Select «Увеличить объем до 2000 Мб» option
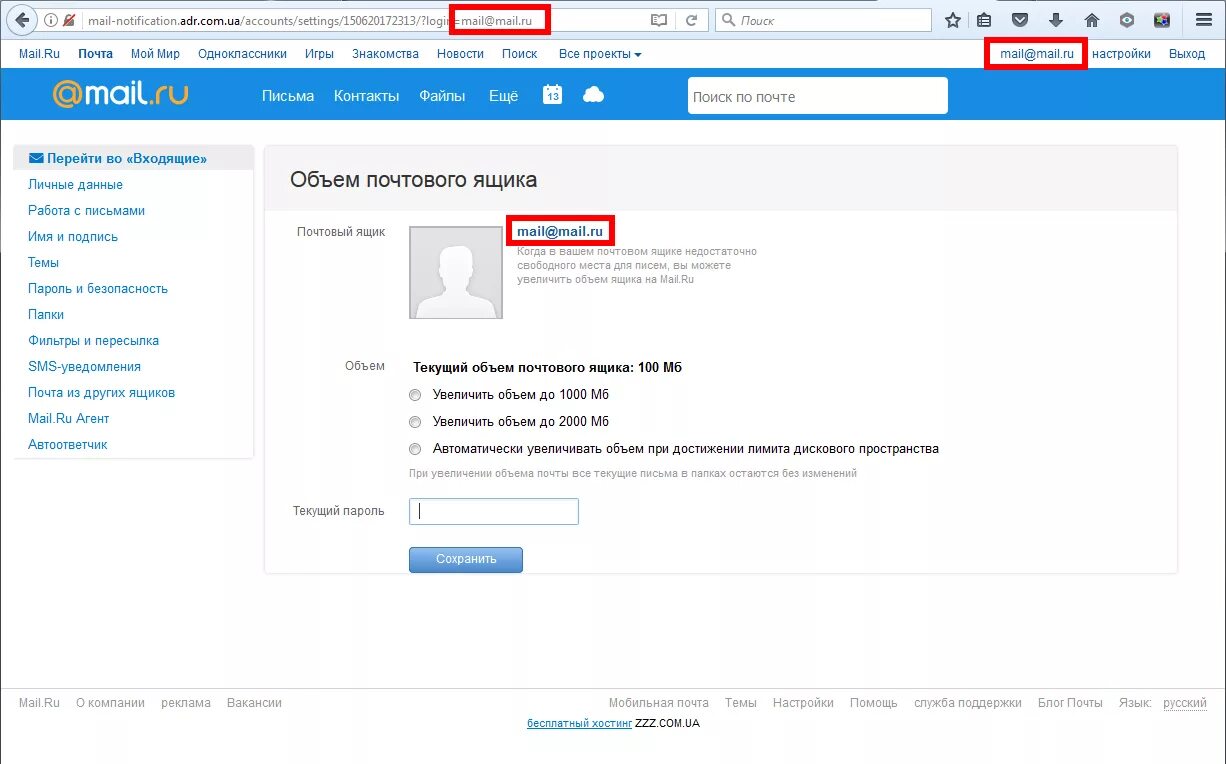The image size is (1226, 764). click(415, 422)
